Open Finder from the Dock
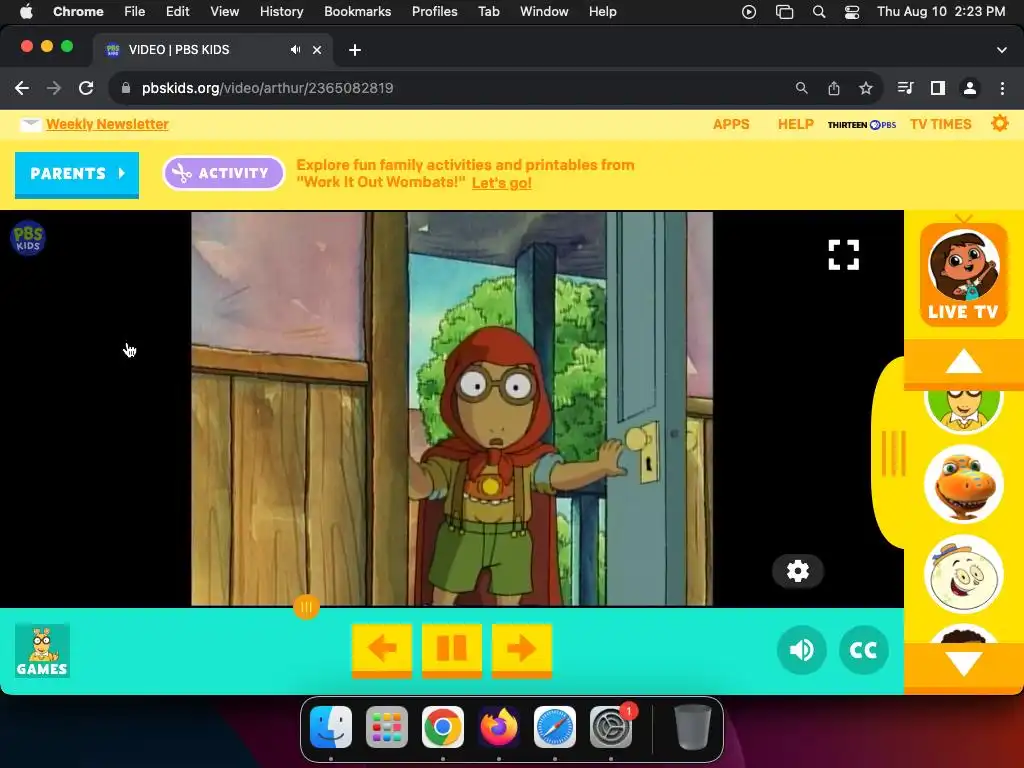The width and height of the screenshot is (1024, 768). tap(330, 727)
